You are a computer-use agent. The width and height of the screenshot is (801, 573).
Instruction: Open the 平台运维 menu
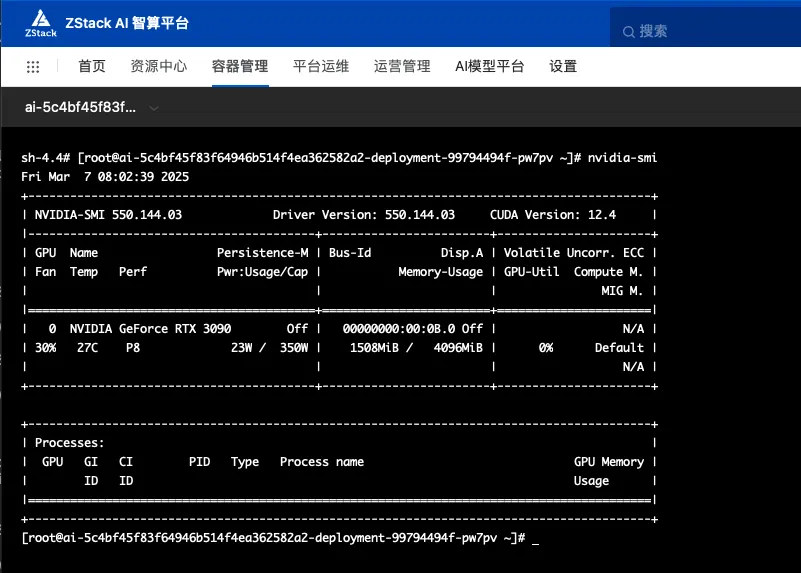click(x=321, y=66)
